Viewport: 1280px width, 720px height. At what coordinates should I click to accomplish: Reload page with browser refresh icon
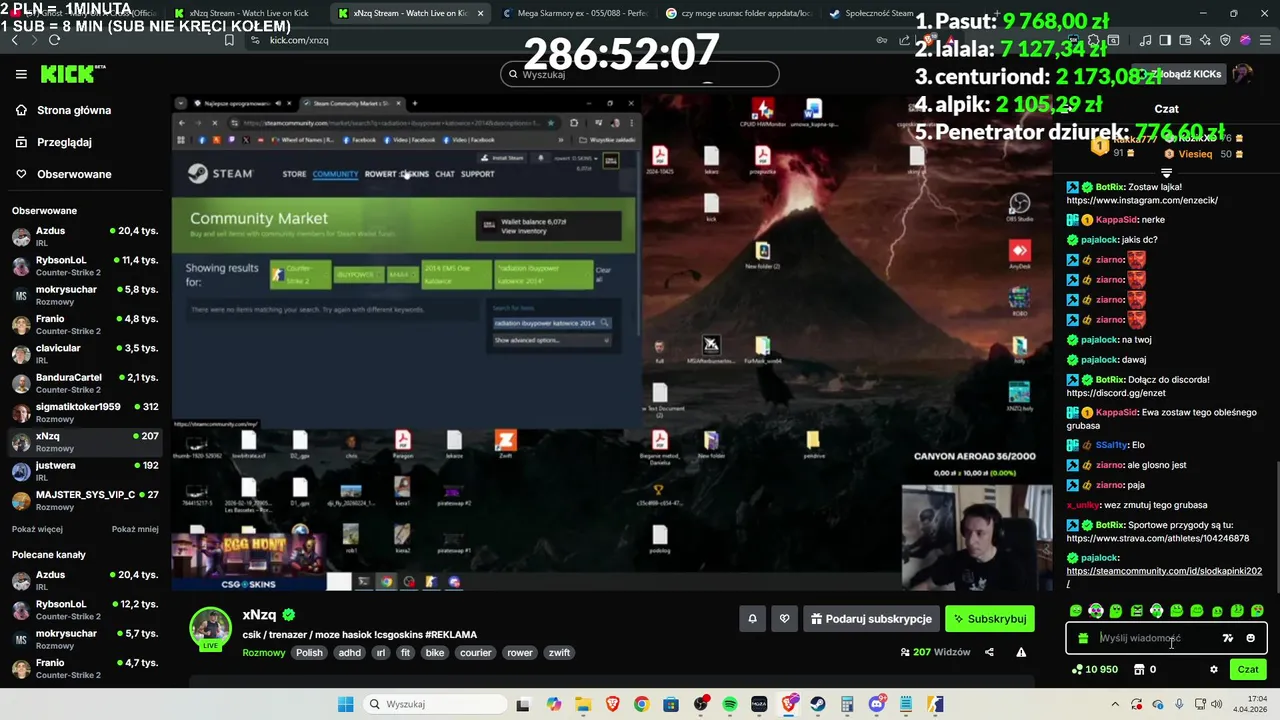pos(54,40)
